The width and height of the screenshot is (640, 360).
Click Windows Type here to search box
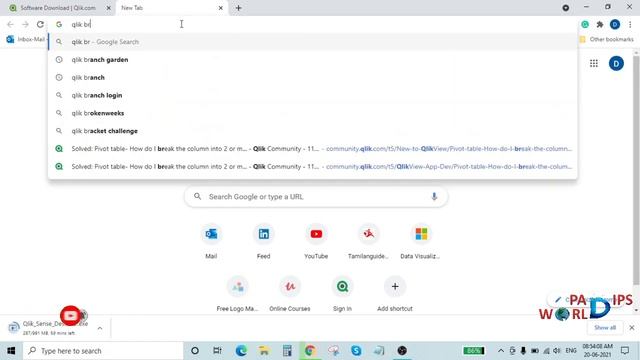[x=103, y=351]
